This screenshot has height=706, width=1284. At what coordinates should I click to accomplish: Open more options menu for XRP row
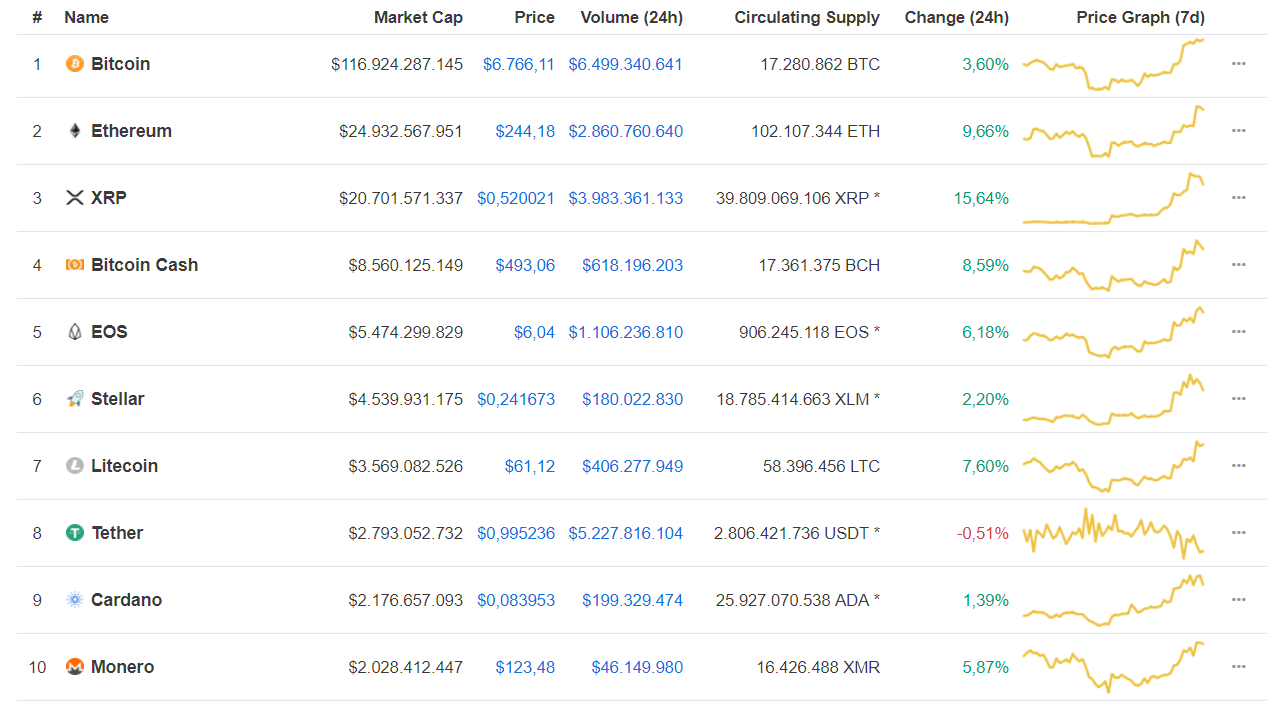[1239, 198]
